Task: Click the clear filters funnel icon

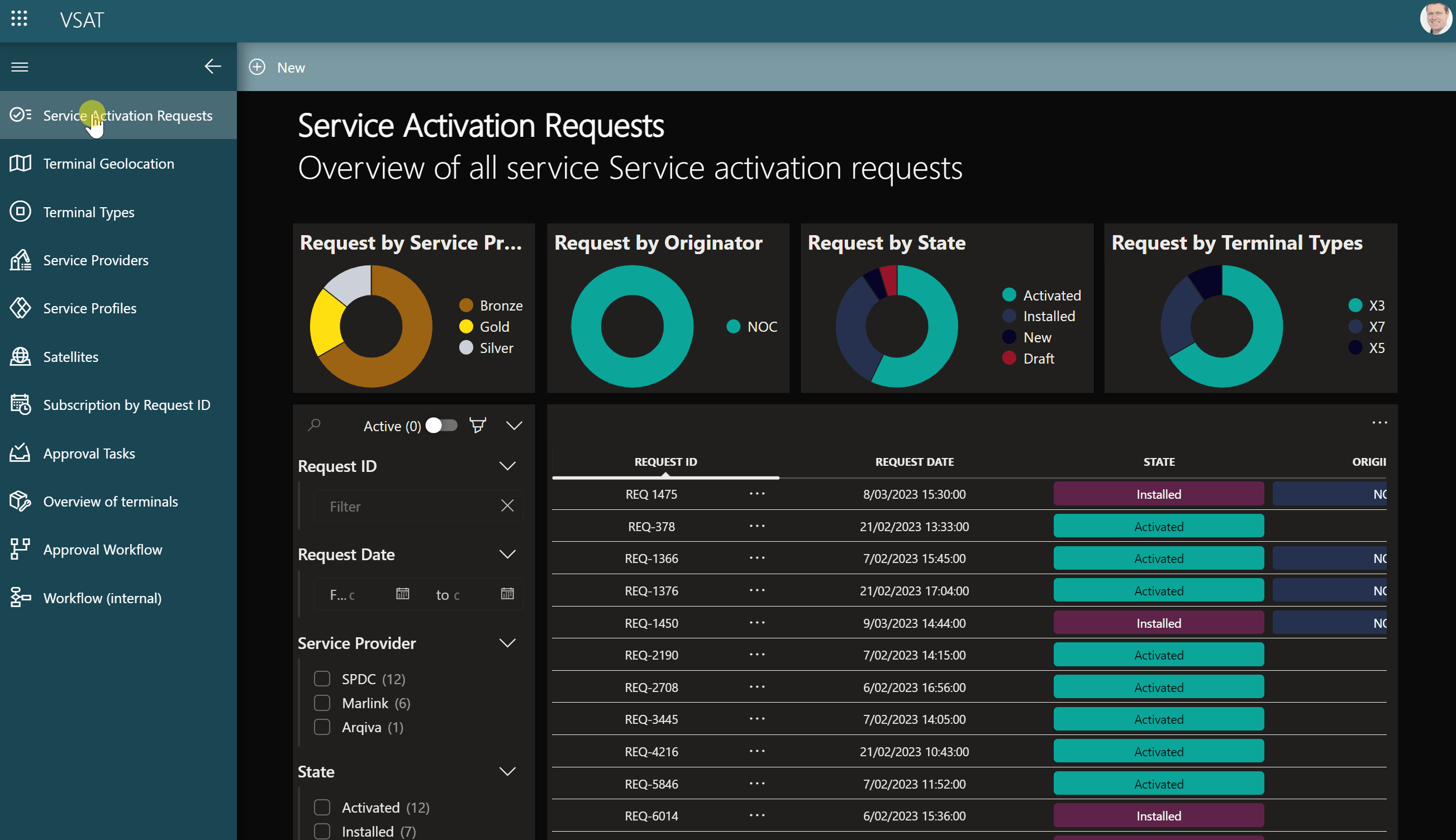Action: 478,426
